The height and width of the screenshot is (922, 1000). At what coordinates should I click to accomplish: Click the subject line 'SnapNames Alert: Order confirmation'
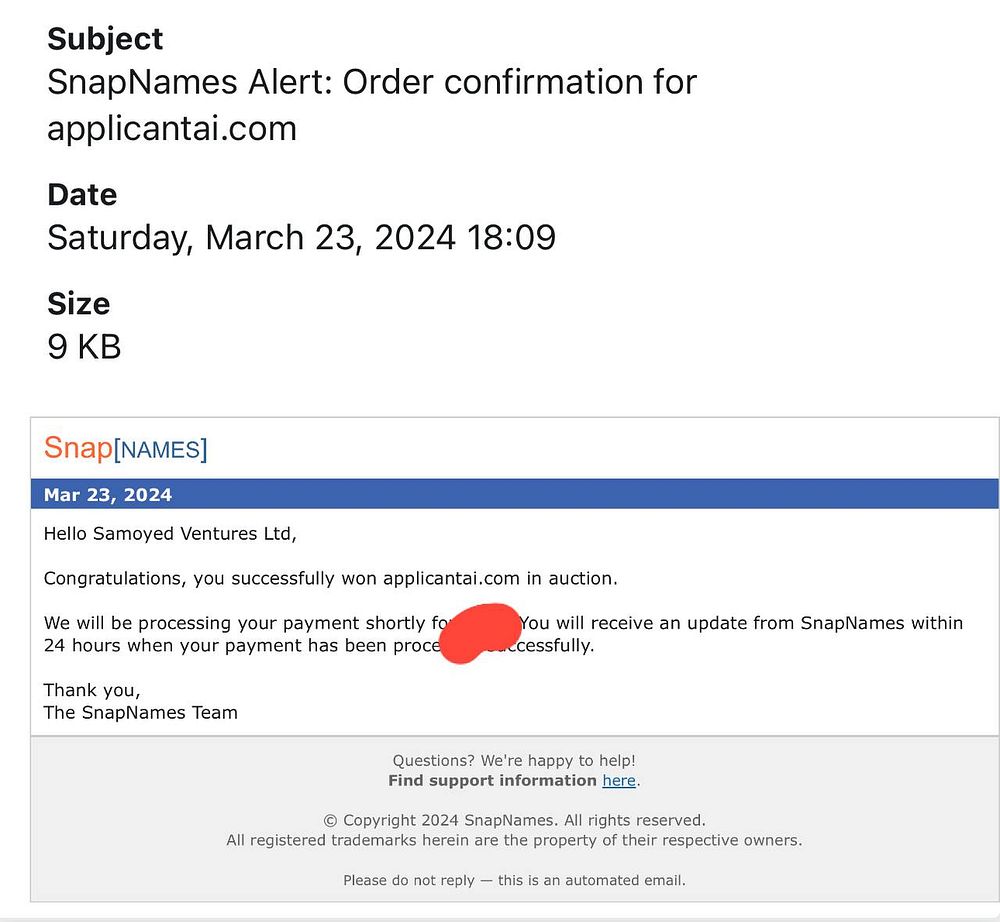372,82
